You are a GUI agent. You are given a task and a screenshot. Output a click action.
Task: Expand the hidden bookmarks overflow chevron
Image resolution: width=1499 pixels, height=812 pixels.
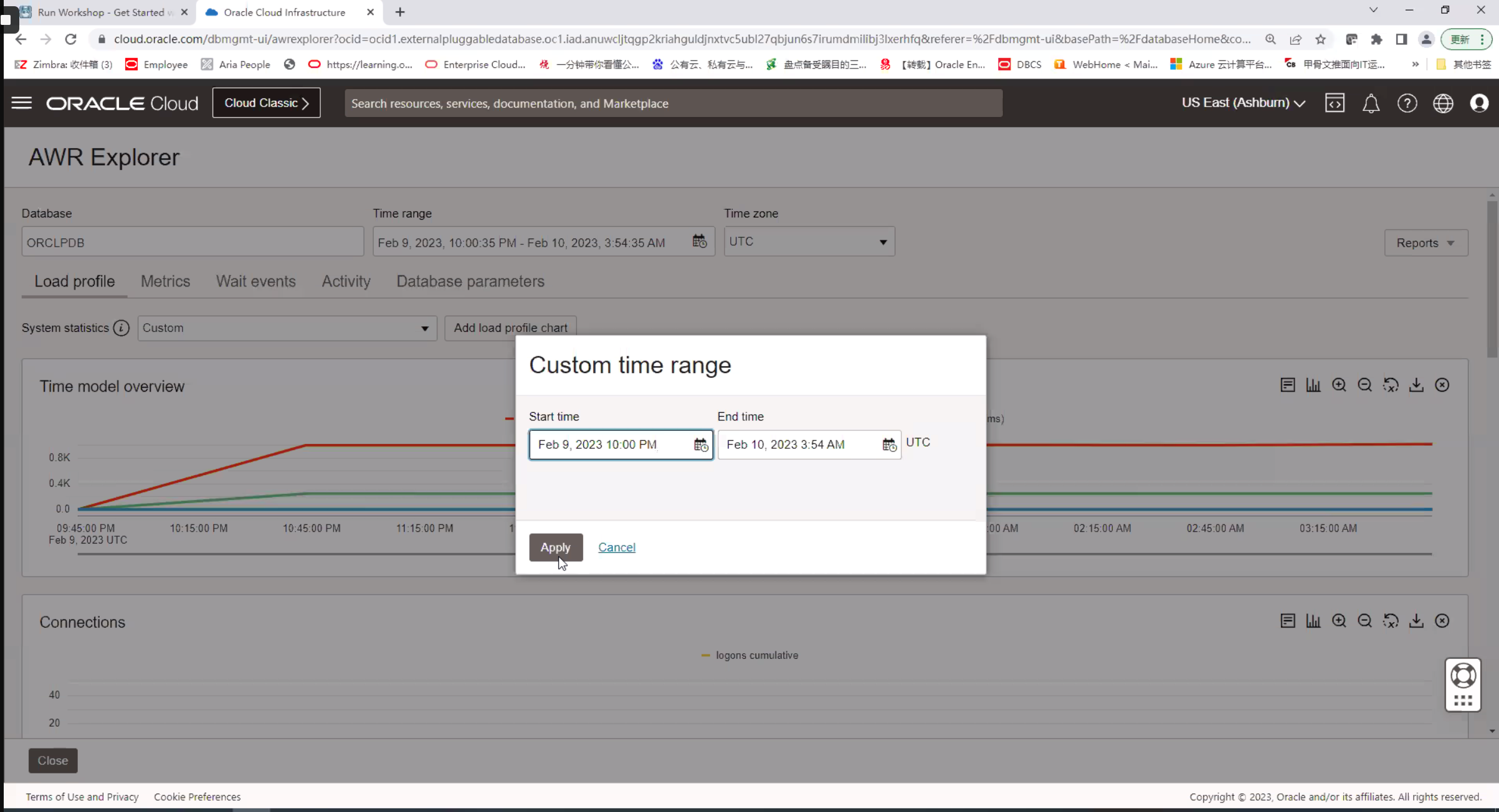pos(1416,64)
